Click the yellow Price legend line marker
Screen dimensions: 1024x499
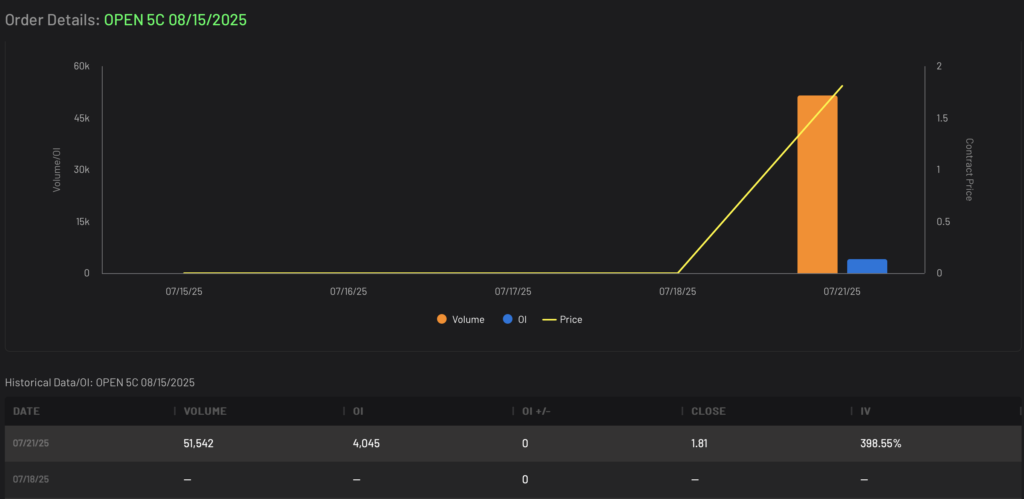(x=550, y=320)
